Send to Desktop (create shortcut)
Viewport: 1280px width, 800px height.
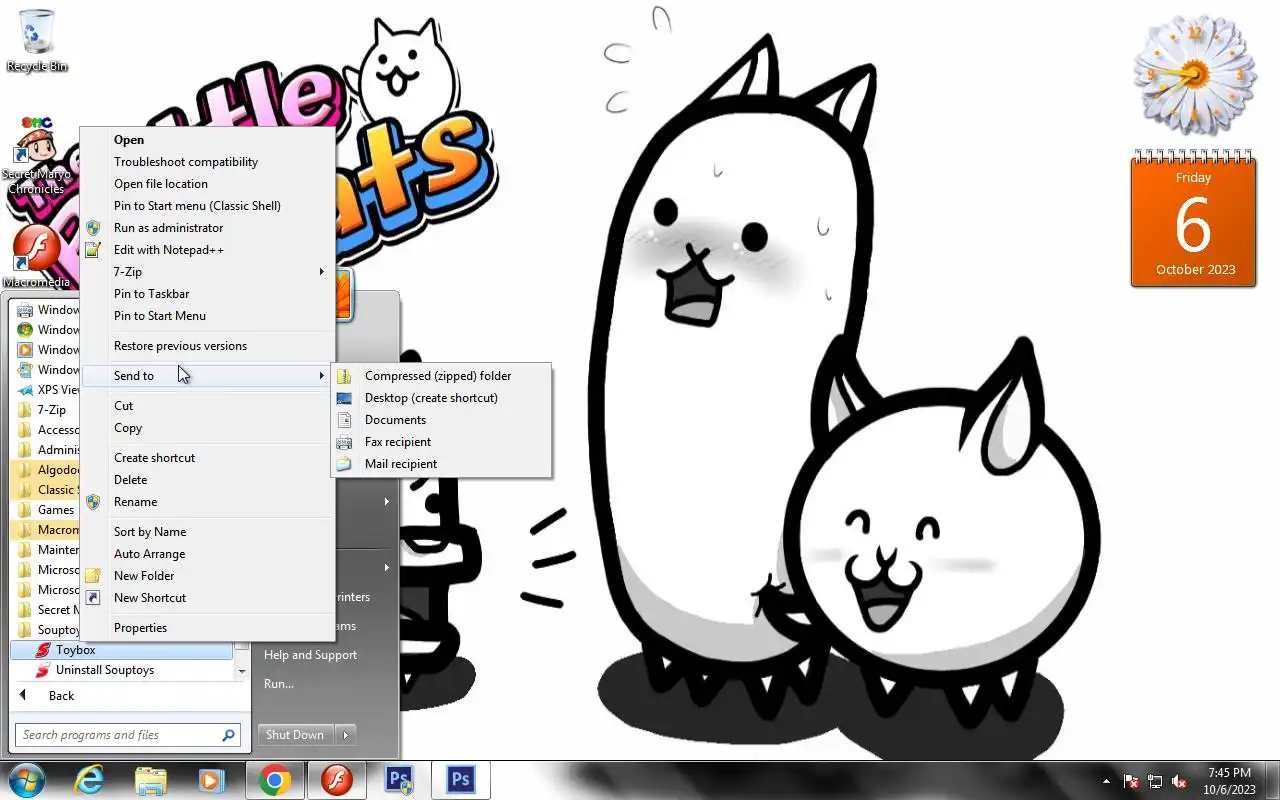[x=441, y=398]
